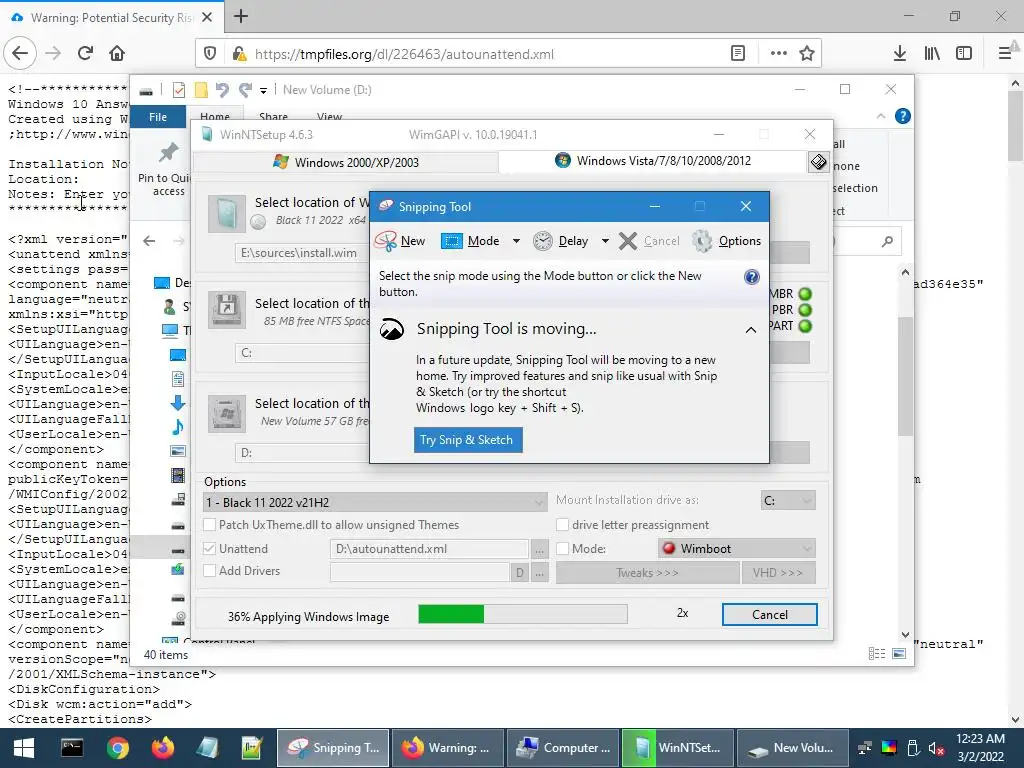
Task: Enable the Mode checkbox in WinNTSetup
Action: tap(562, 549)
